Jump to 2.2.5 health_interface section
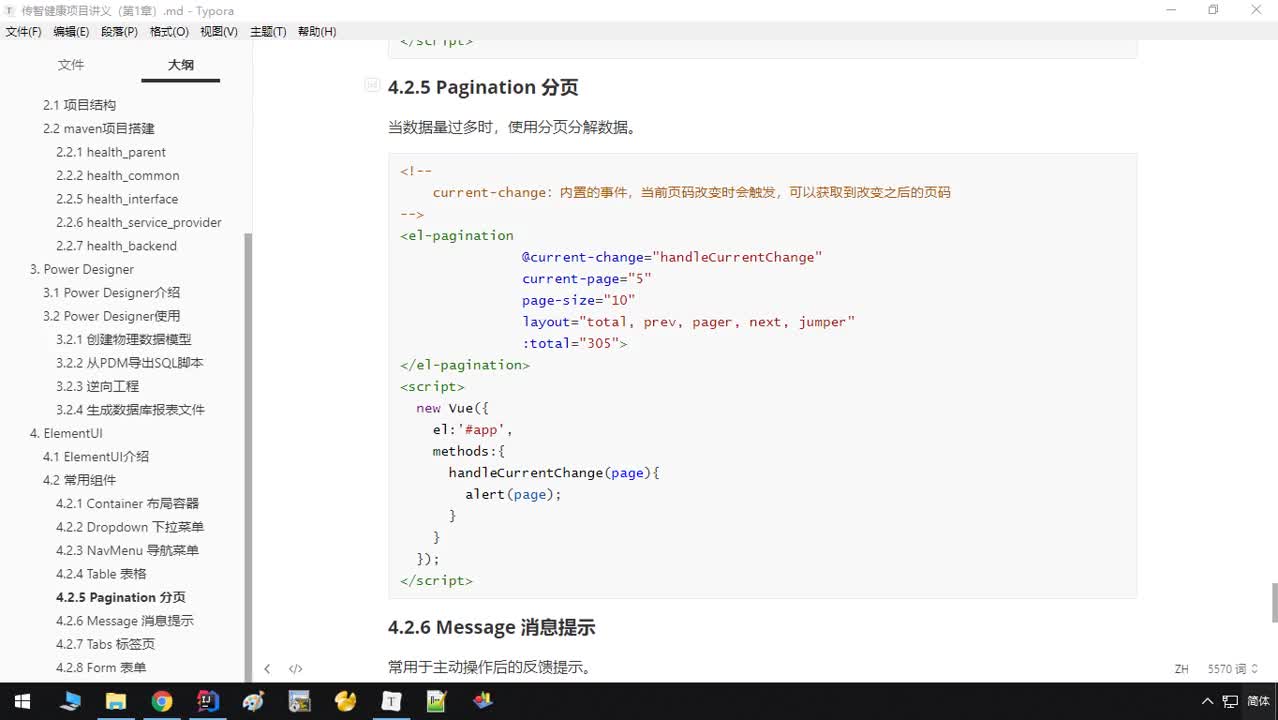 tap(117, 199)
